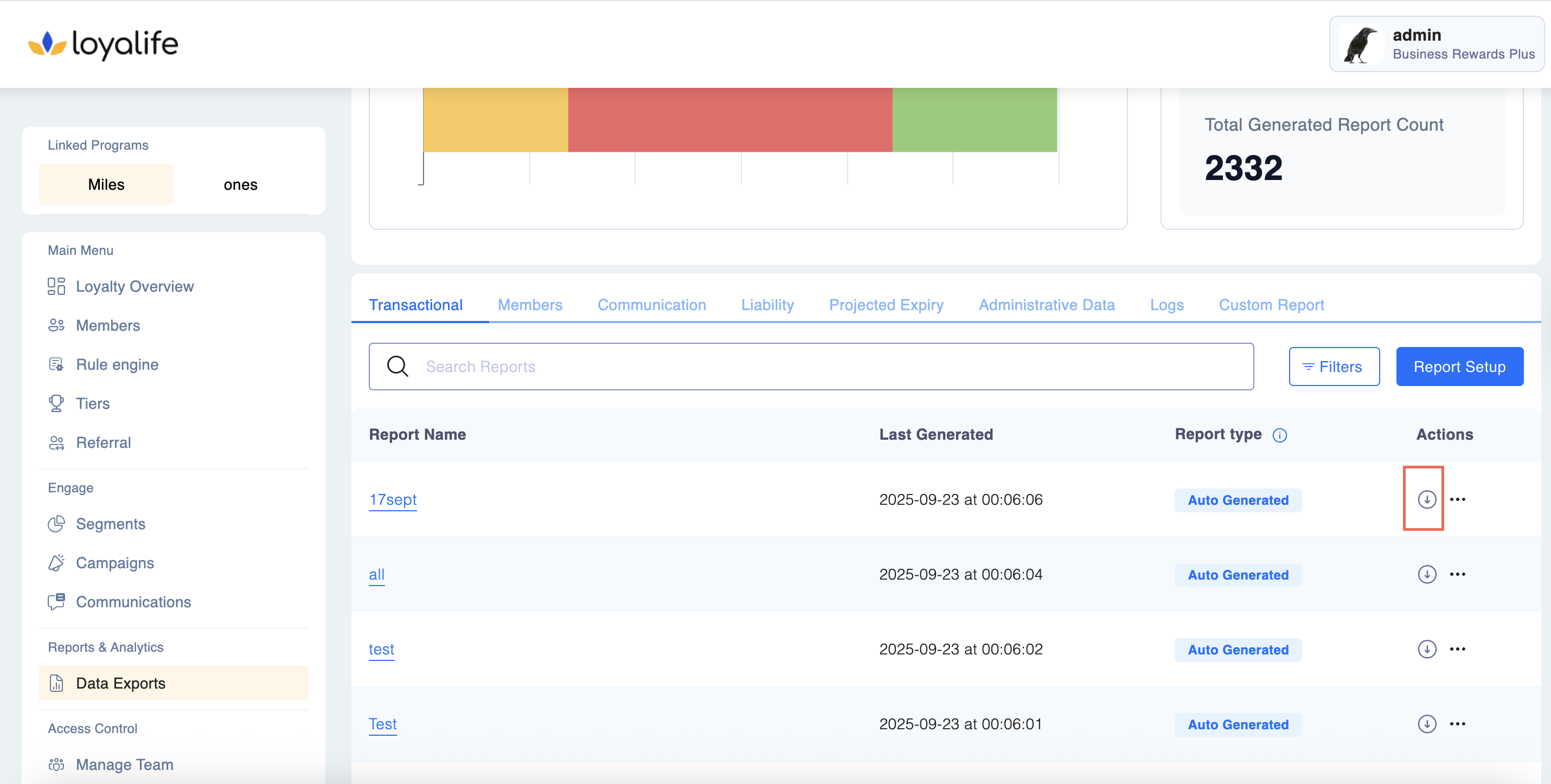Click the Report Setup button

(x=1459, y=366)
